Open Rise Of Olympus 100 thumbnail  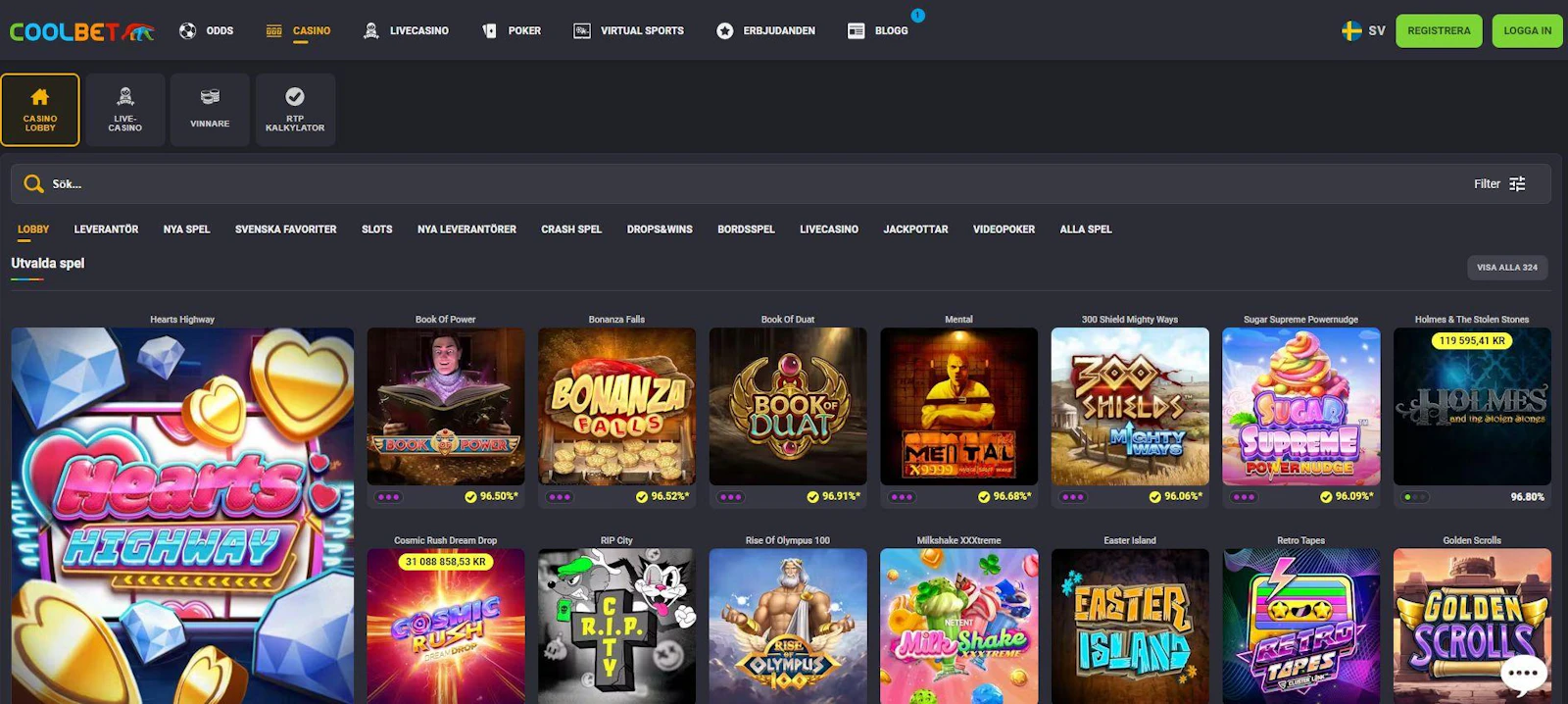(788, 626)
